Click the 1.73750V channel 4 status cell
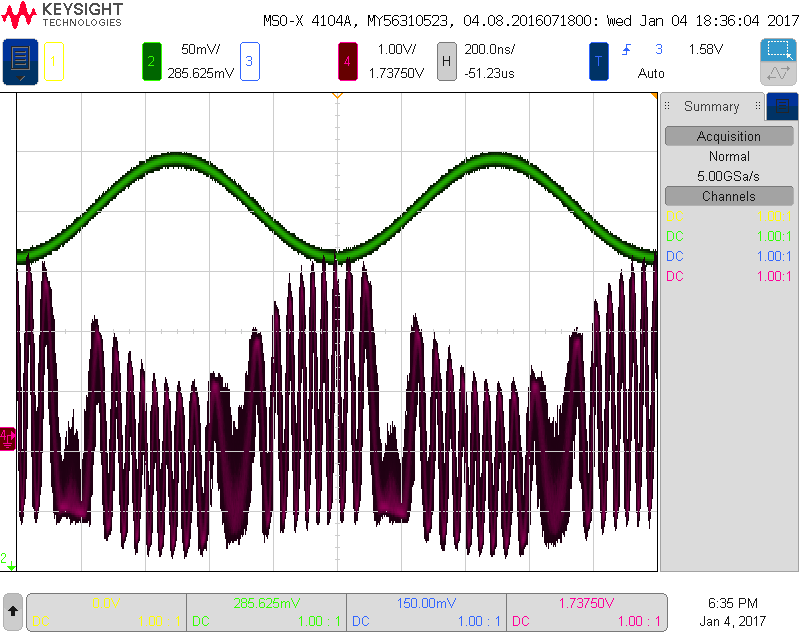The width and height of the screenshot is (800, 632). point(587,612)
